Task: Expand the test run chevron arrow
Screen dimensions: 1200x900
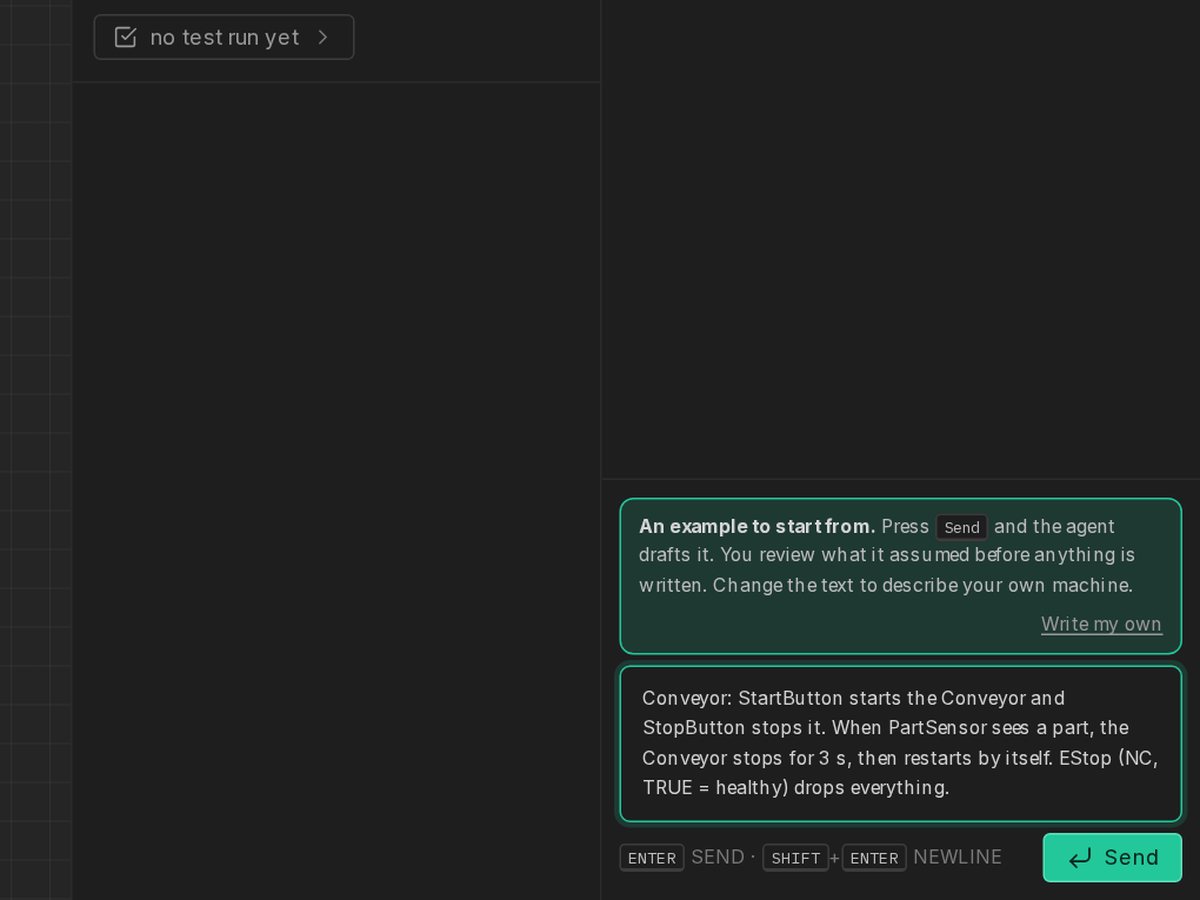Action: coord(323,37)
